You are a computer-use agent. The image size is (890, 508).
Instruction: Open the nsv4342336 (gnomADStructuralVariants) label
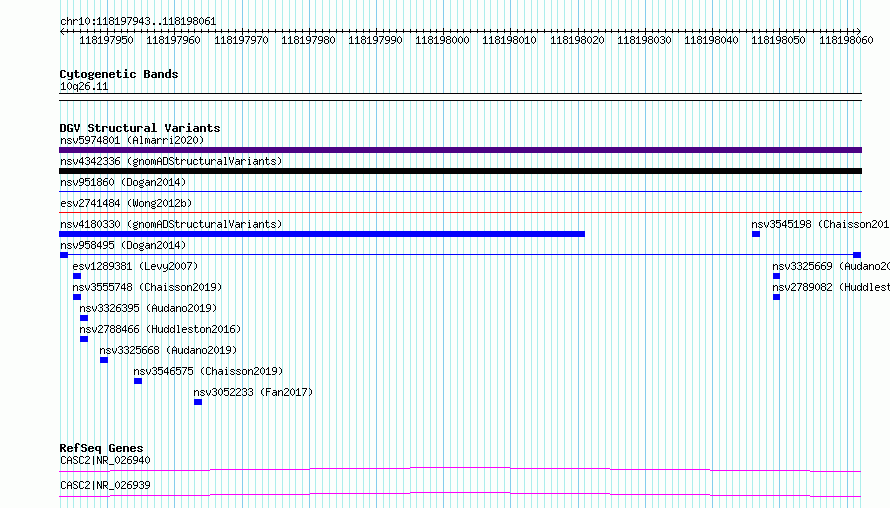[171, 161]
